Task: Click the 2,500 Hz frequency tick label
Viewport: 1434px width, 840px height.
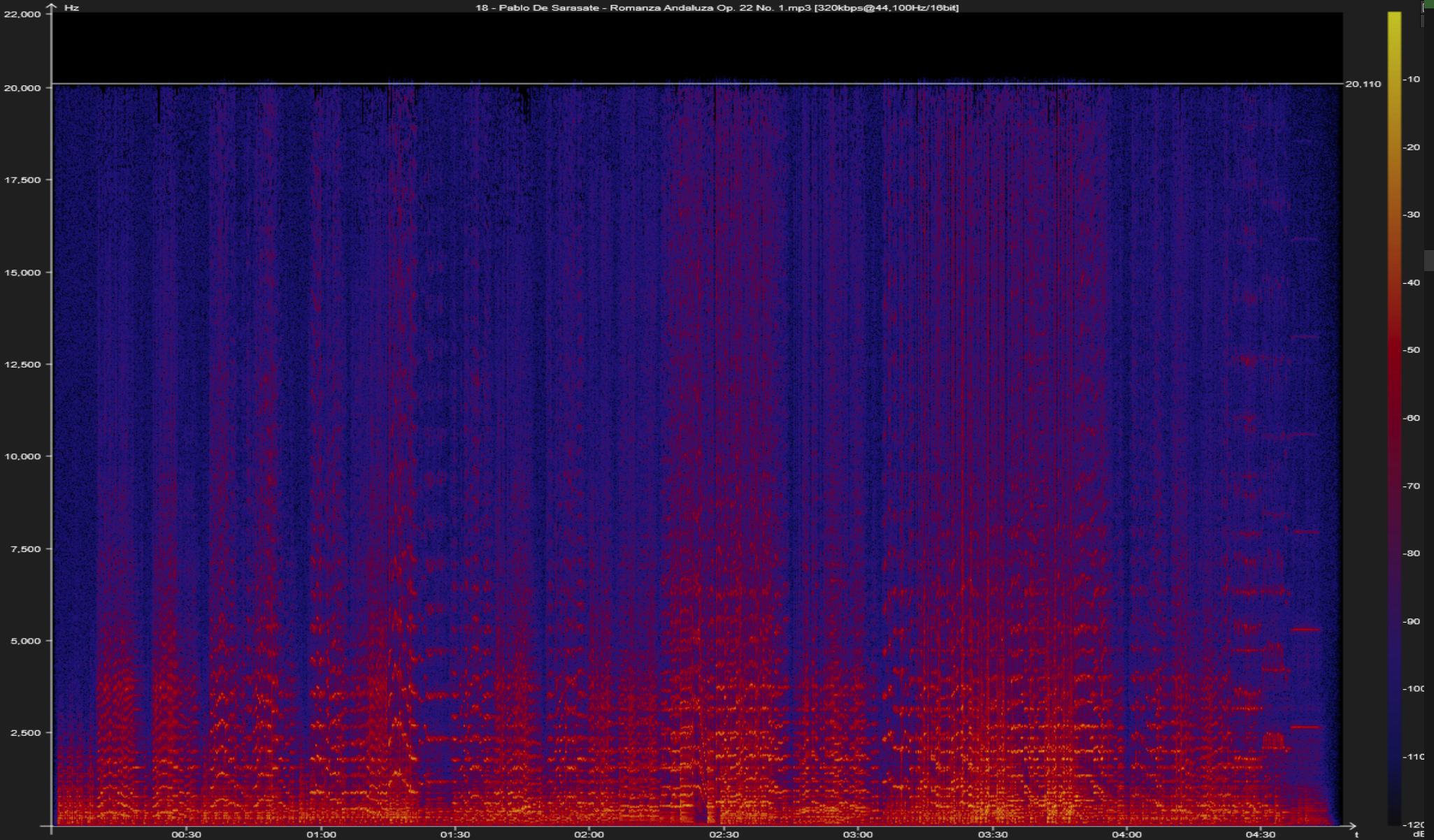Action: (x=25, y=733)
